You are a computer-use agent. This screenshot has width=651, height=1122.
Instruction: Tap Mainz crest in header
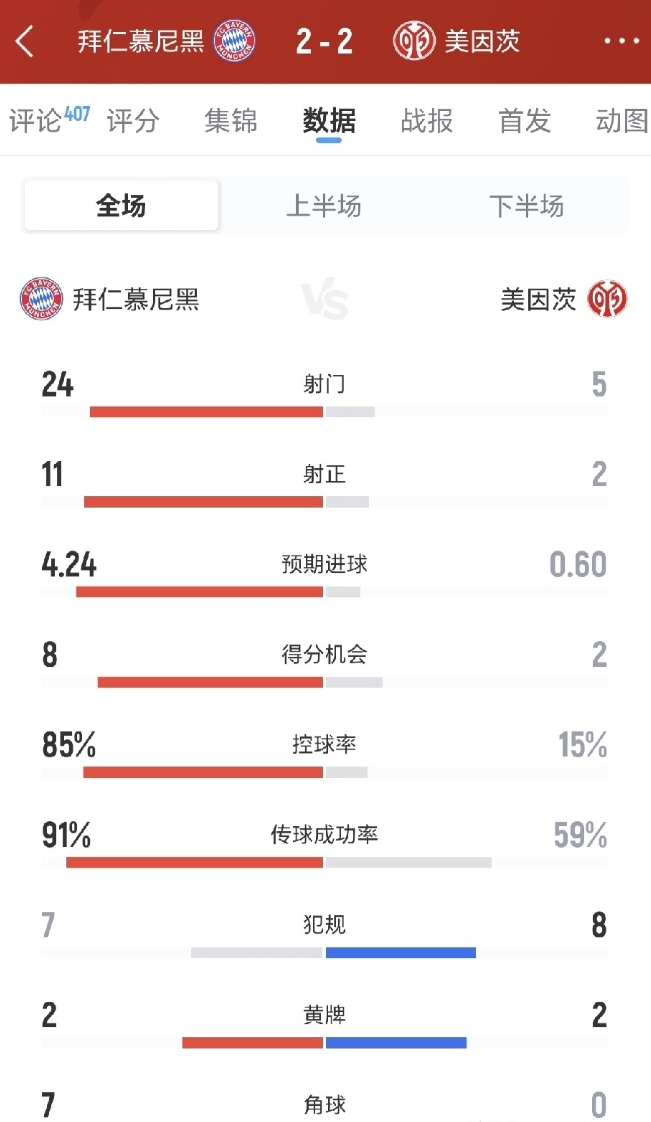click(414, 42)
